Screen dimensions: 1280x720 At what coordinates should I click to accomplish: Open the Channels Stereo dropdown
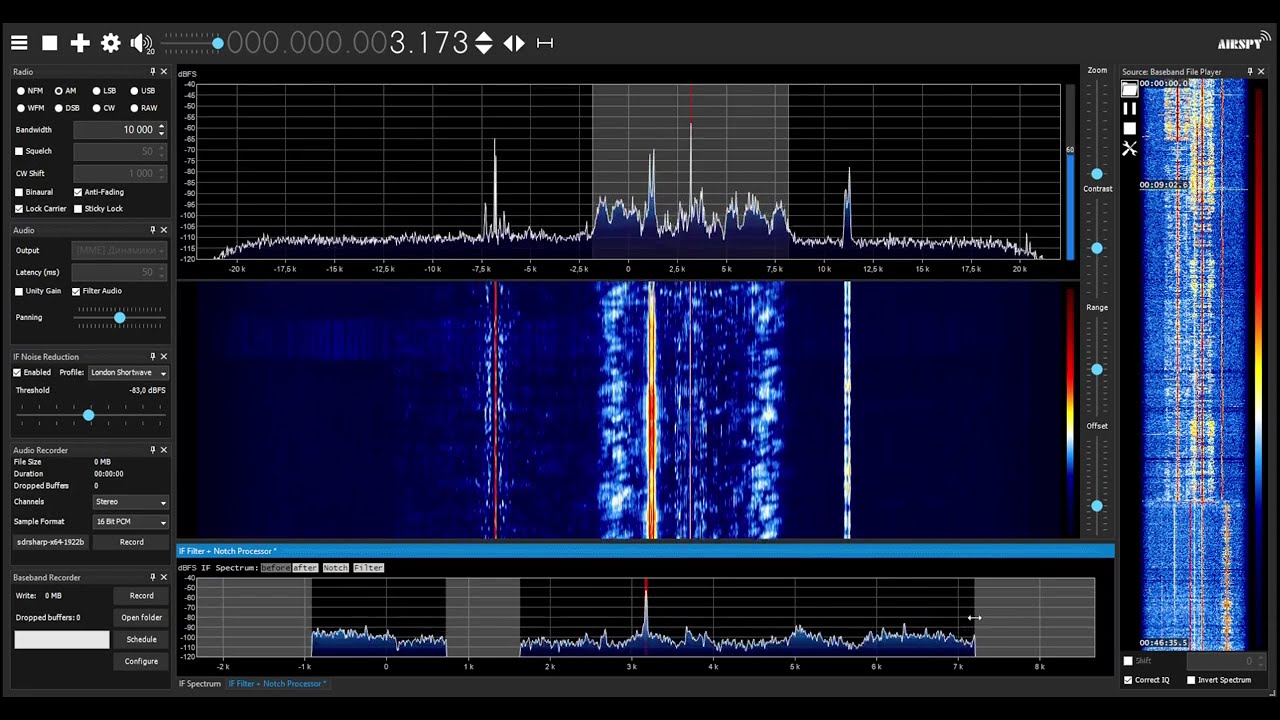coord(130,502)
